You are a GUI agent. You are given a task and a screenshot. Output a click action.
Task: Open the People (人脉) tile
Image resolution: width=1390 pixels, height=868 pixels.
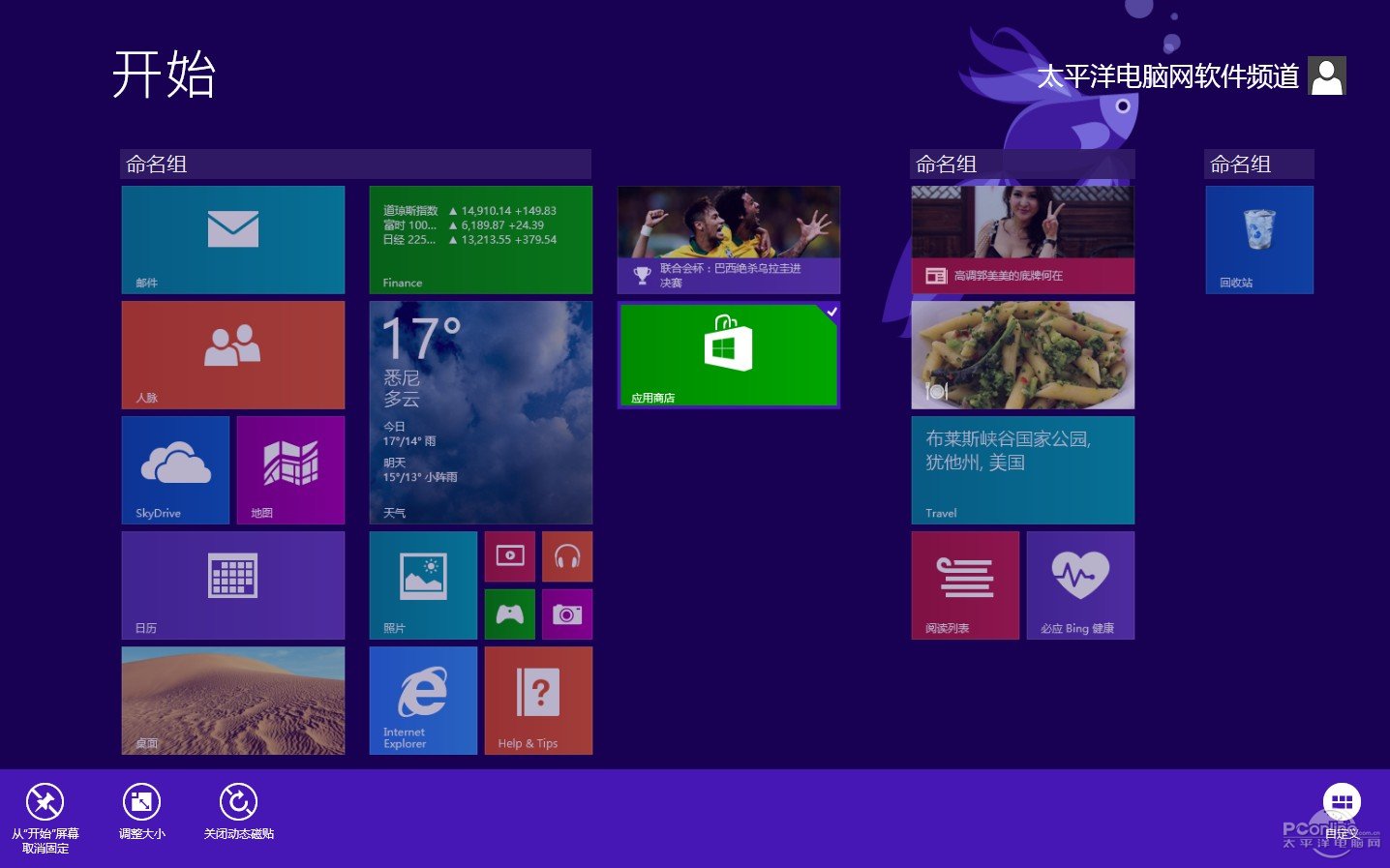(x=232, y=355)
